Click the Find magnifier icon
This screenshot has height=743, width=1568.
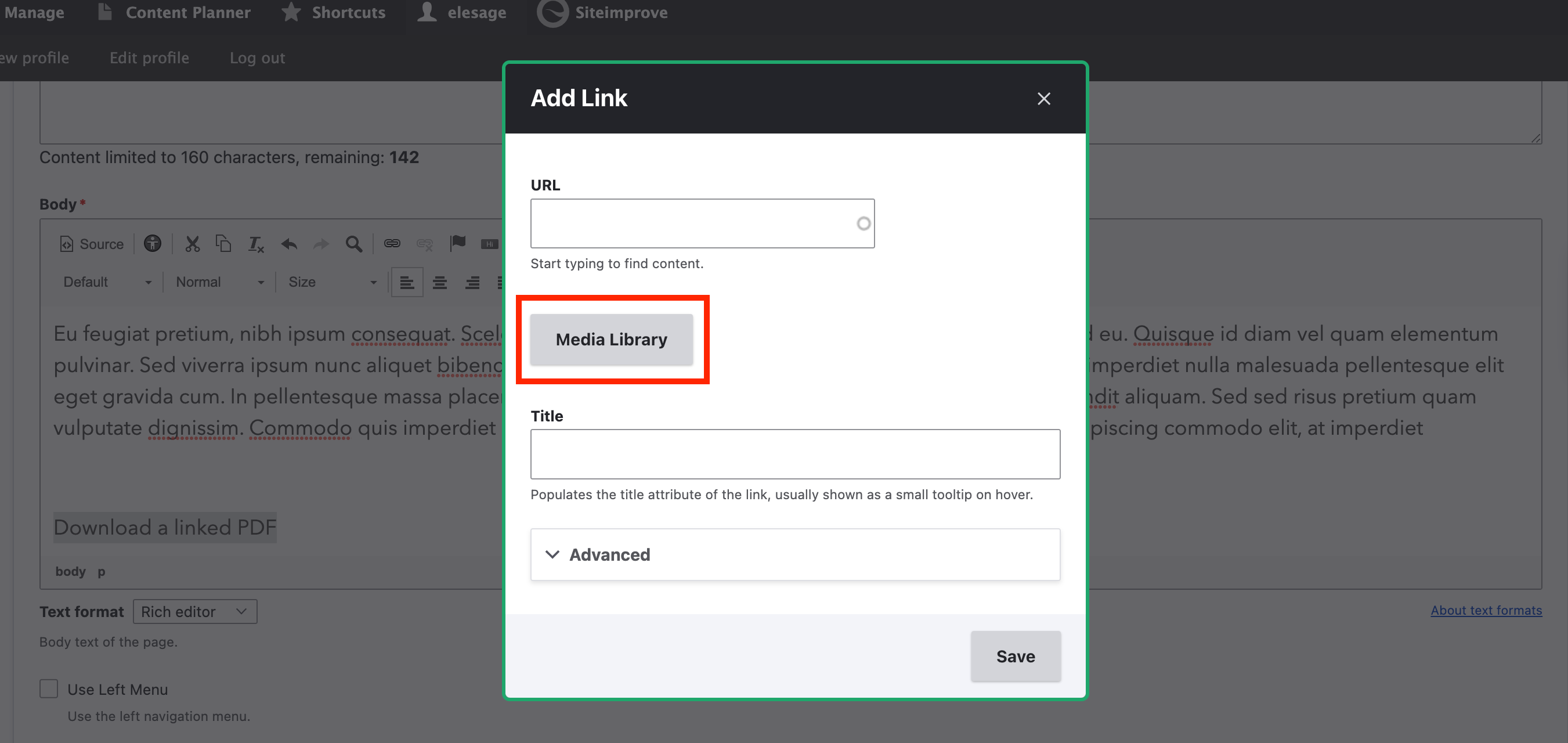pos(353,244)
